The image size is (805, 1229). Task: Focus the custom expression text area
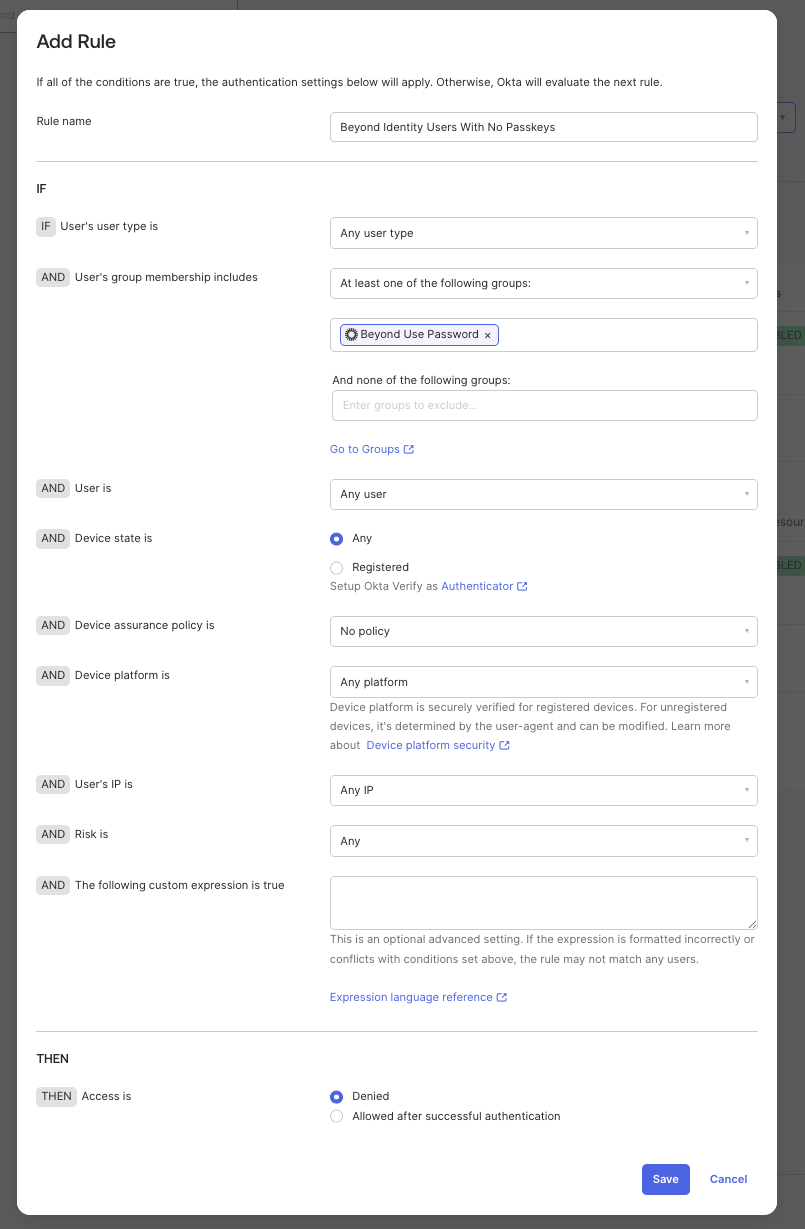pos(543,903)
